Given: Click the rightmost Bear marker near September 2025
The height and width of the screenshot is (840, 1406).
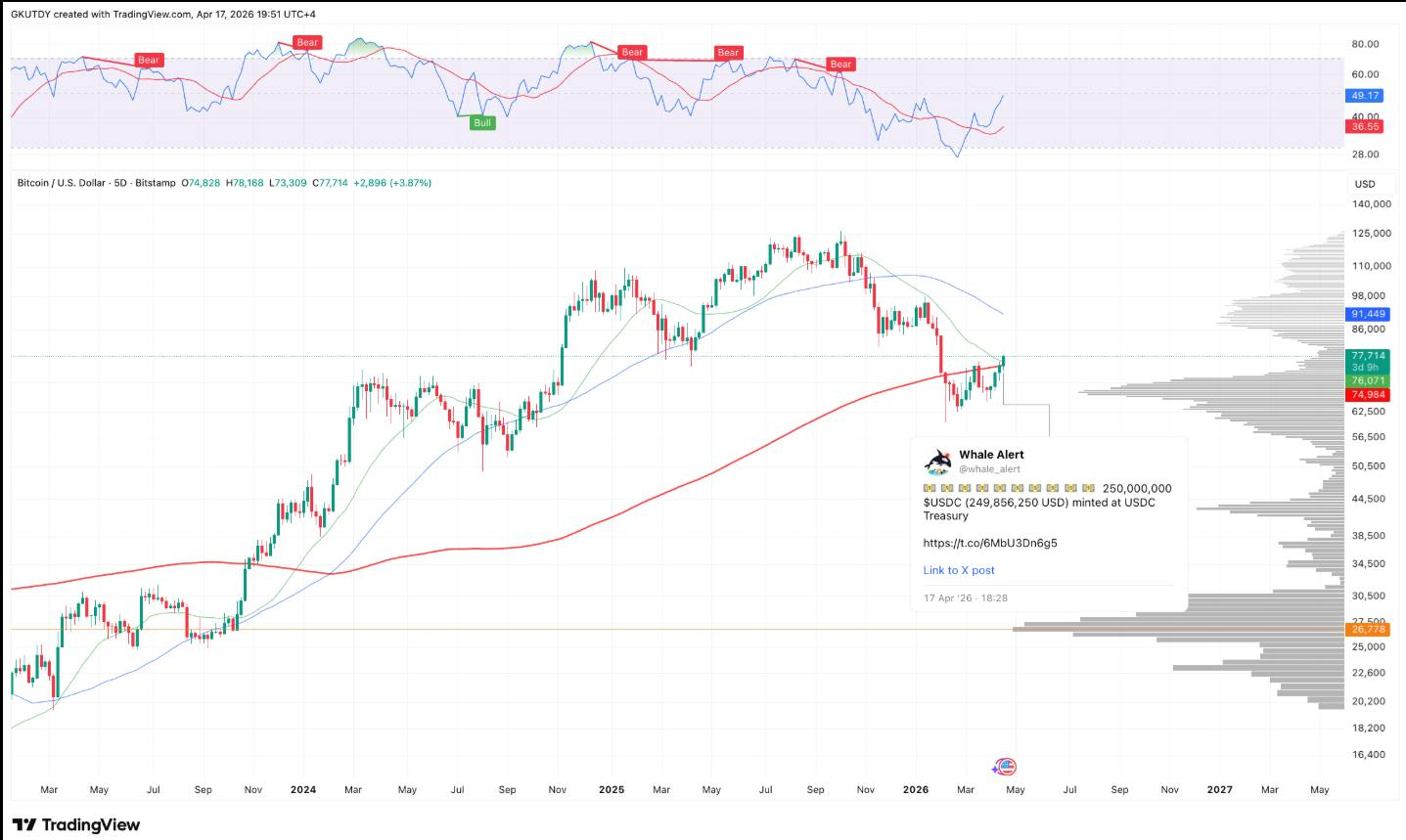Looking at the screenshot, I should pos(839,64).
